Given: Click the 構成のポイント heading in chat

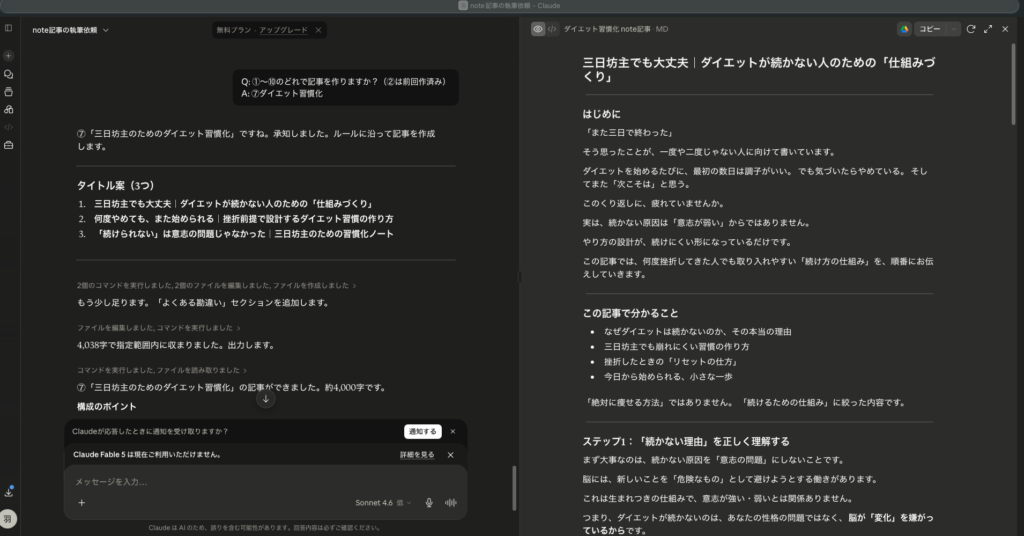Looking at the screenshot, I should pos(106,407).
